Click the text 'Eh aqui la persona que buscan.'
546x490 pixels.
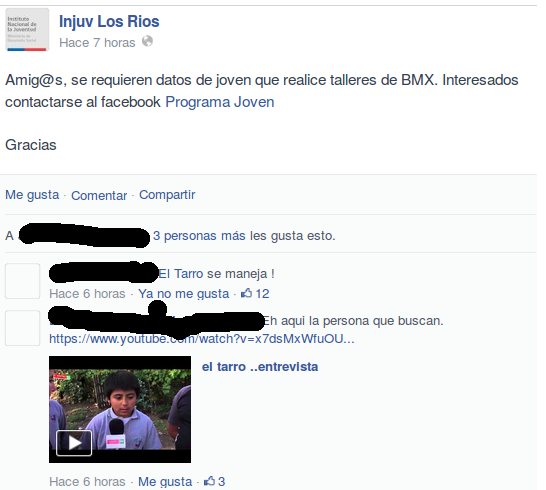(x=353, y=321)
